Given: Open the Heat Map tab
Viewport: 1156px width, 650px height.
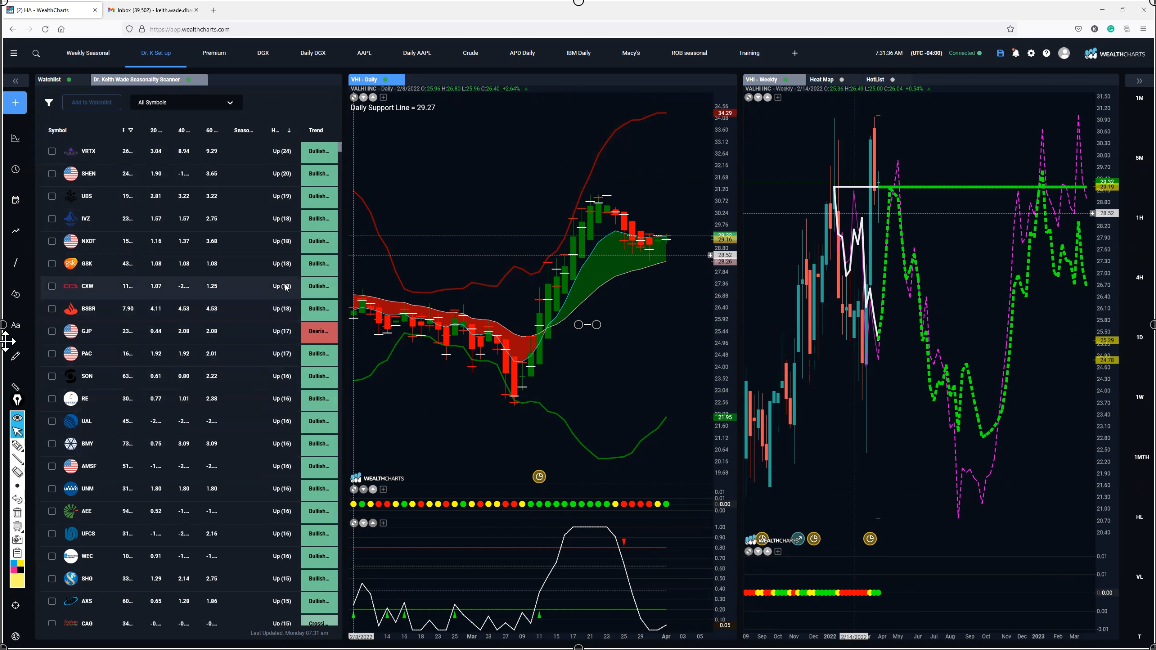Looking at the screenshot, I should point(821,80).
